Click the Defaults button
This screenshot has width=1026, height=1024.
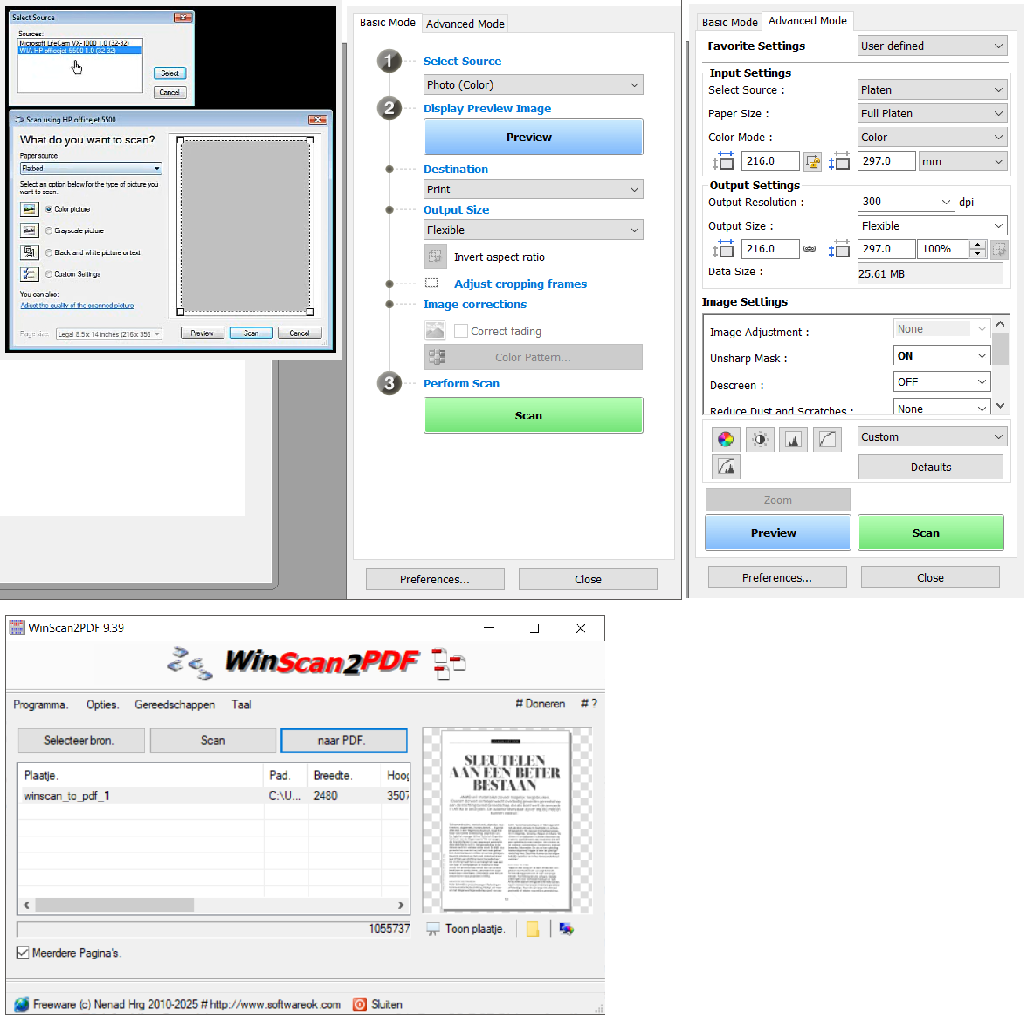coord(930,467)
